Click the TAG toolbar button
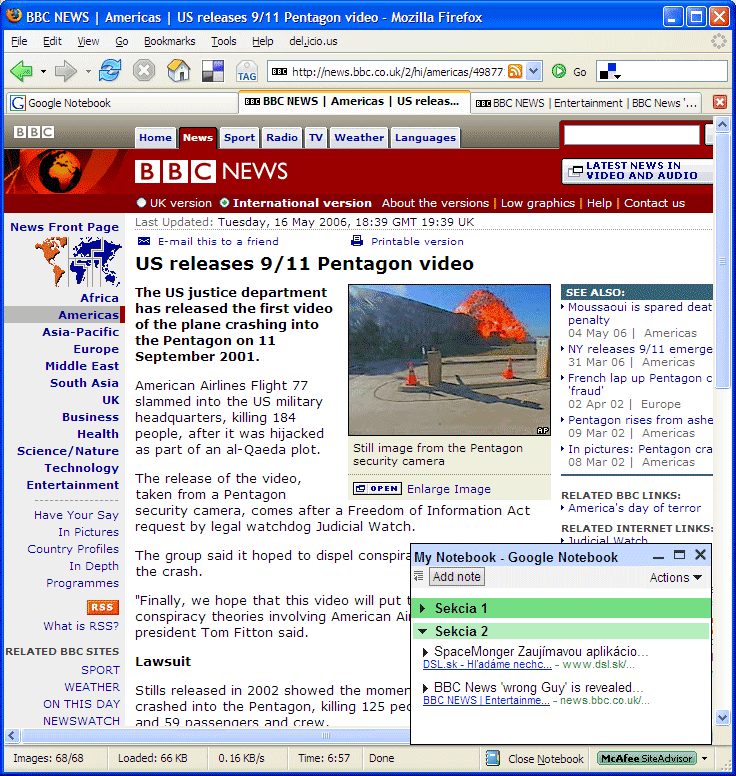The image size is (736, 776). tap(246, 71)
